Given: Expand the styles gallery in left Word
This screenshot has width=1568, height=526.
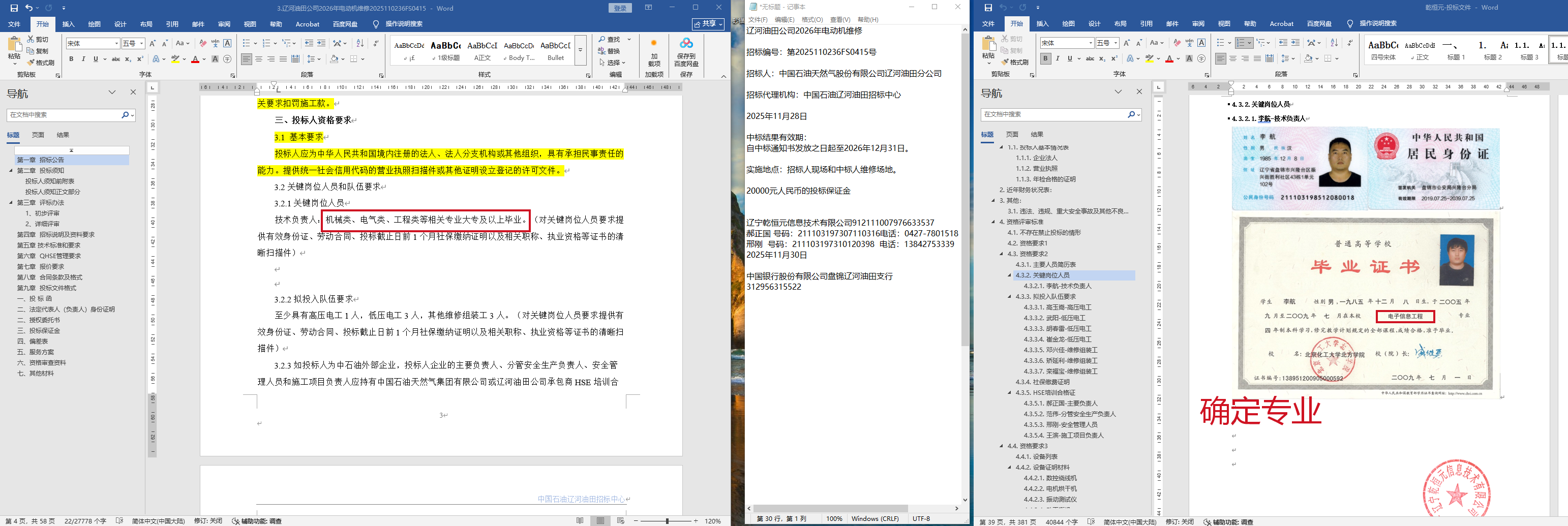Looking at the screenshot, I should pos(581,50).
